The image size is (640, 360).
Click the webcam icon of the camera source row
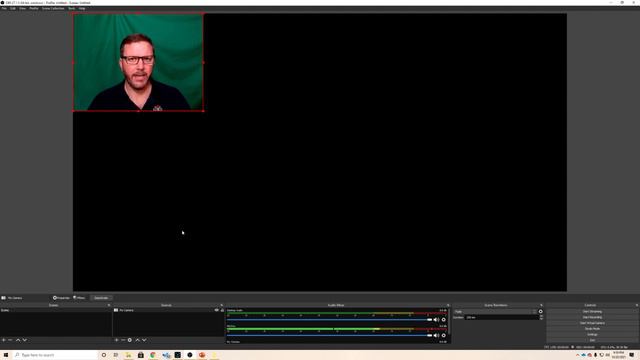pyautogui.click(x=116, y=310)
